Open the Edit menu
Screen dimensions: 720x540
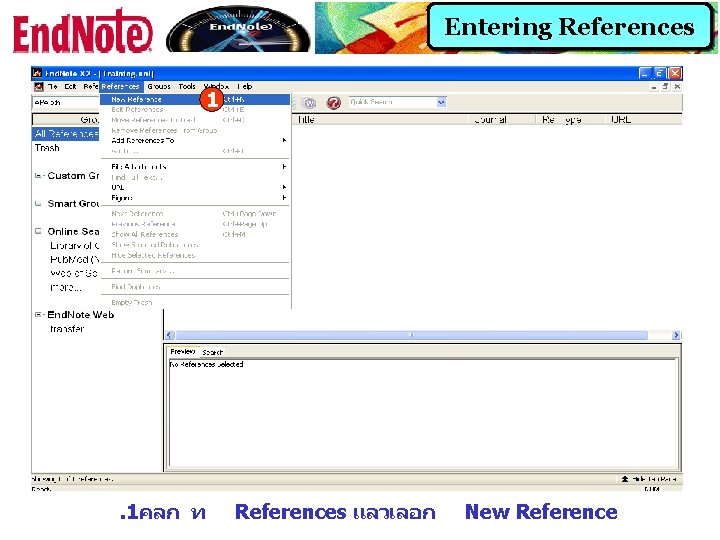coord(70,86)
